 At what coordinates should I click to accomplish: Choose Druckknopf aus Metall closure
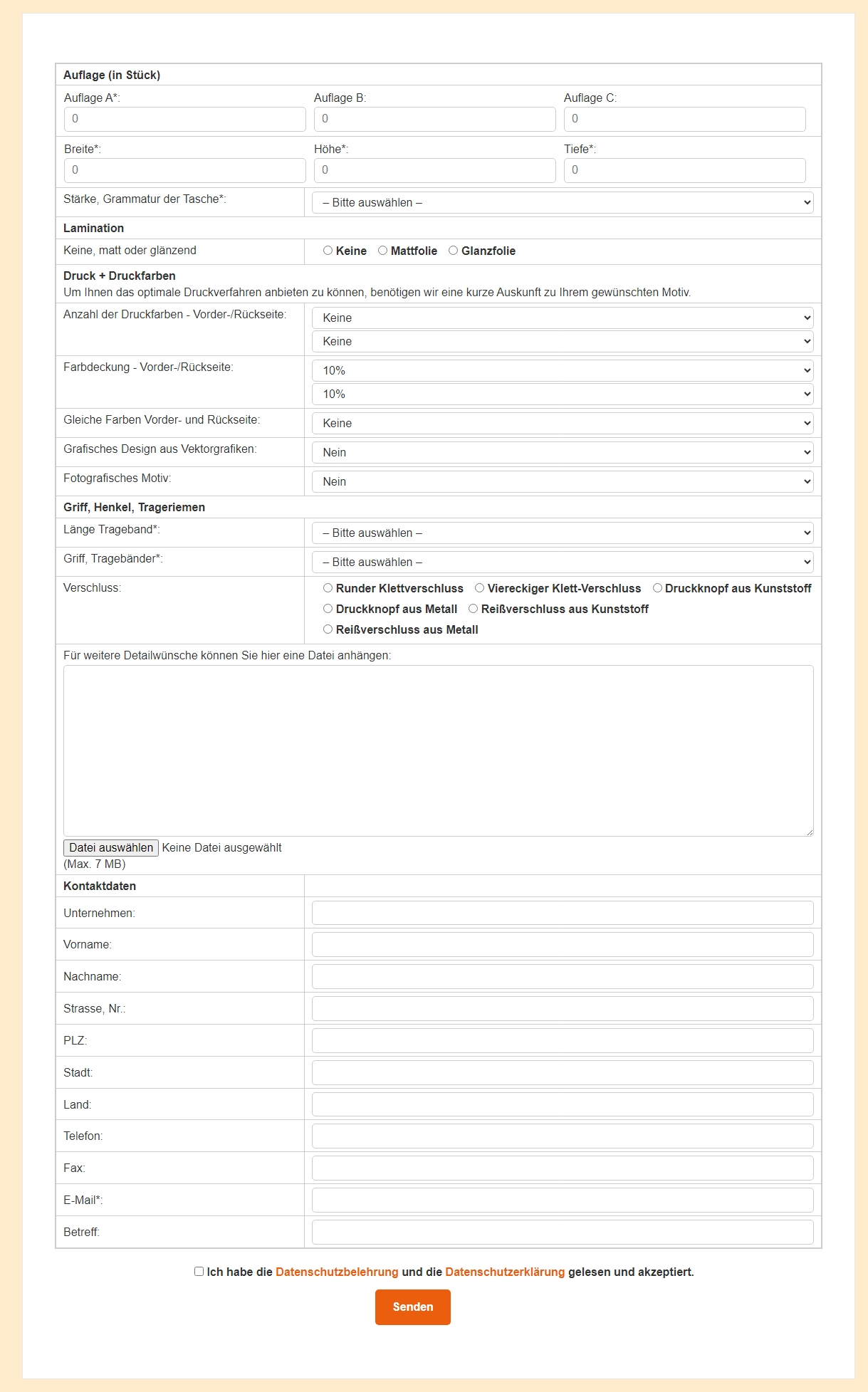pos(328,609)
